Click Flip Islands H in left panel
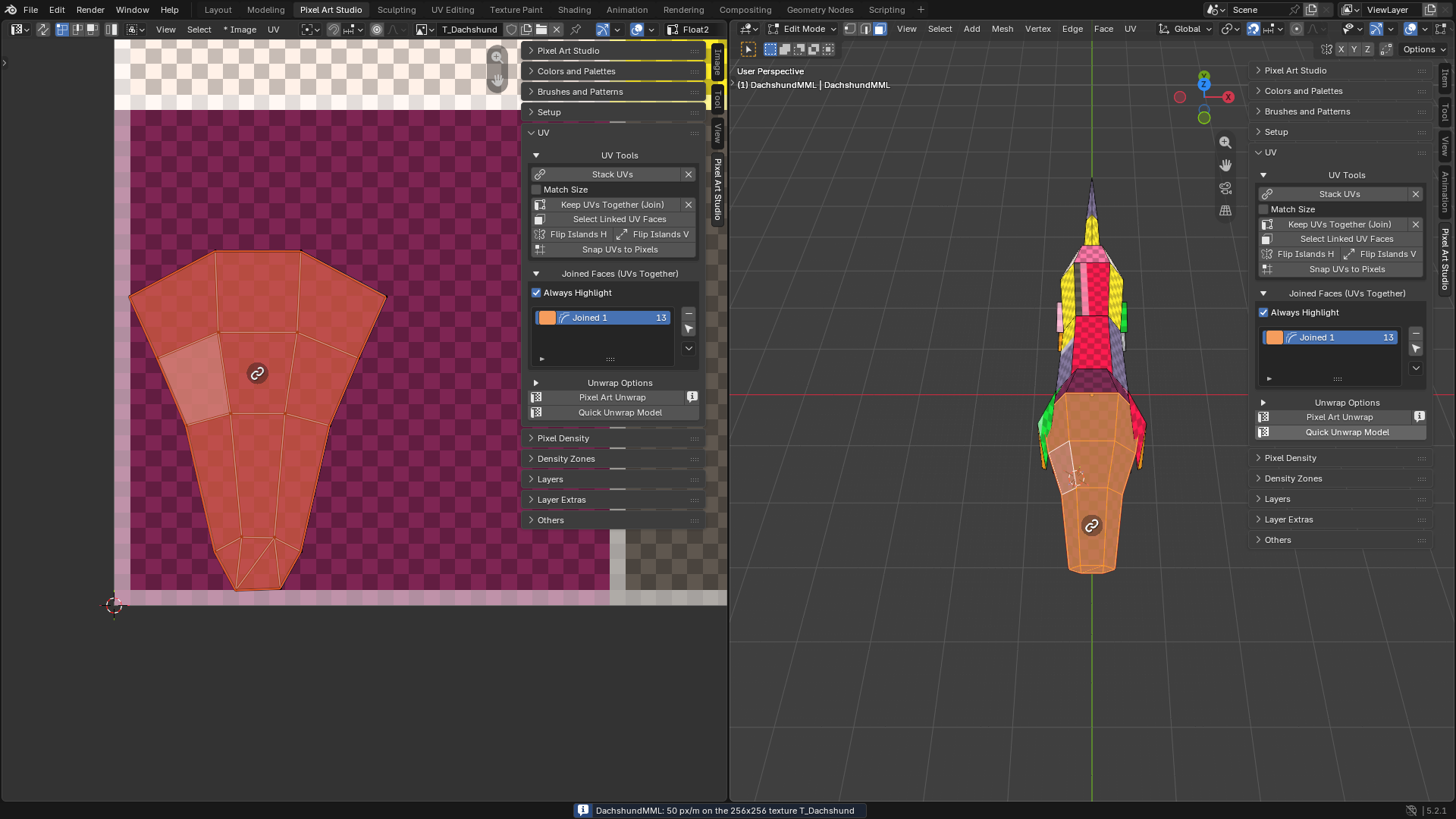The height and width of the screenshot is (819, 1456). click(x=571, y=234)
